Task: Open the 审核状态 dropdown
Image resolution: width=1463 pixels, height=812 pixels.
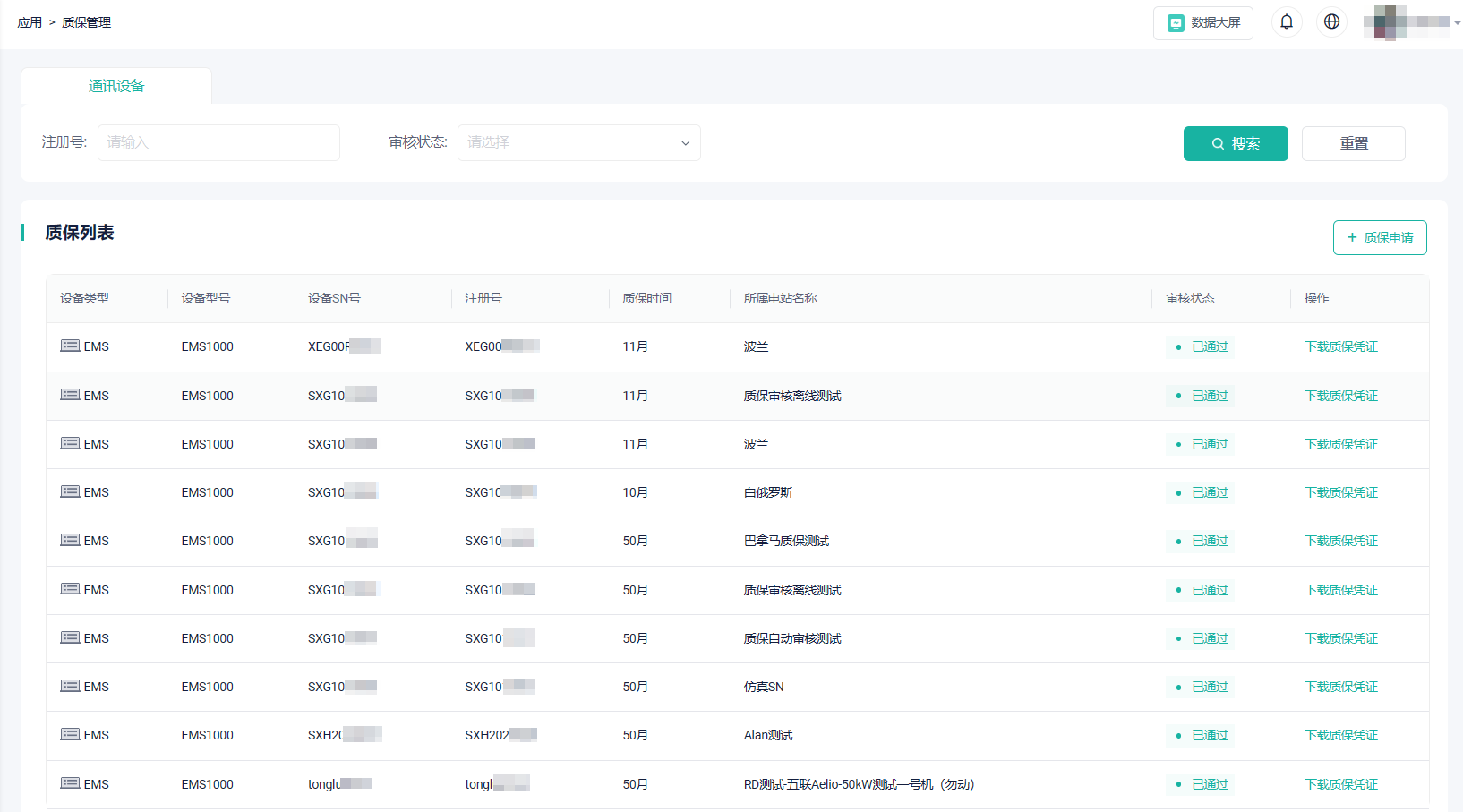Action: (x=578, y=142)
